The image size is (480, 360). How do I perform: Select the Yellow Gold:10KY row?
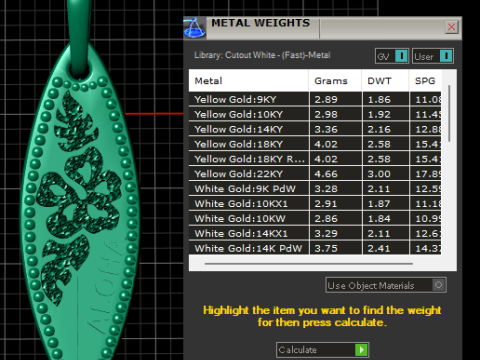pyautogui.click(x=315, y=114)
